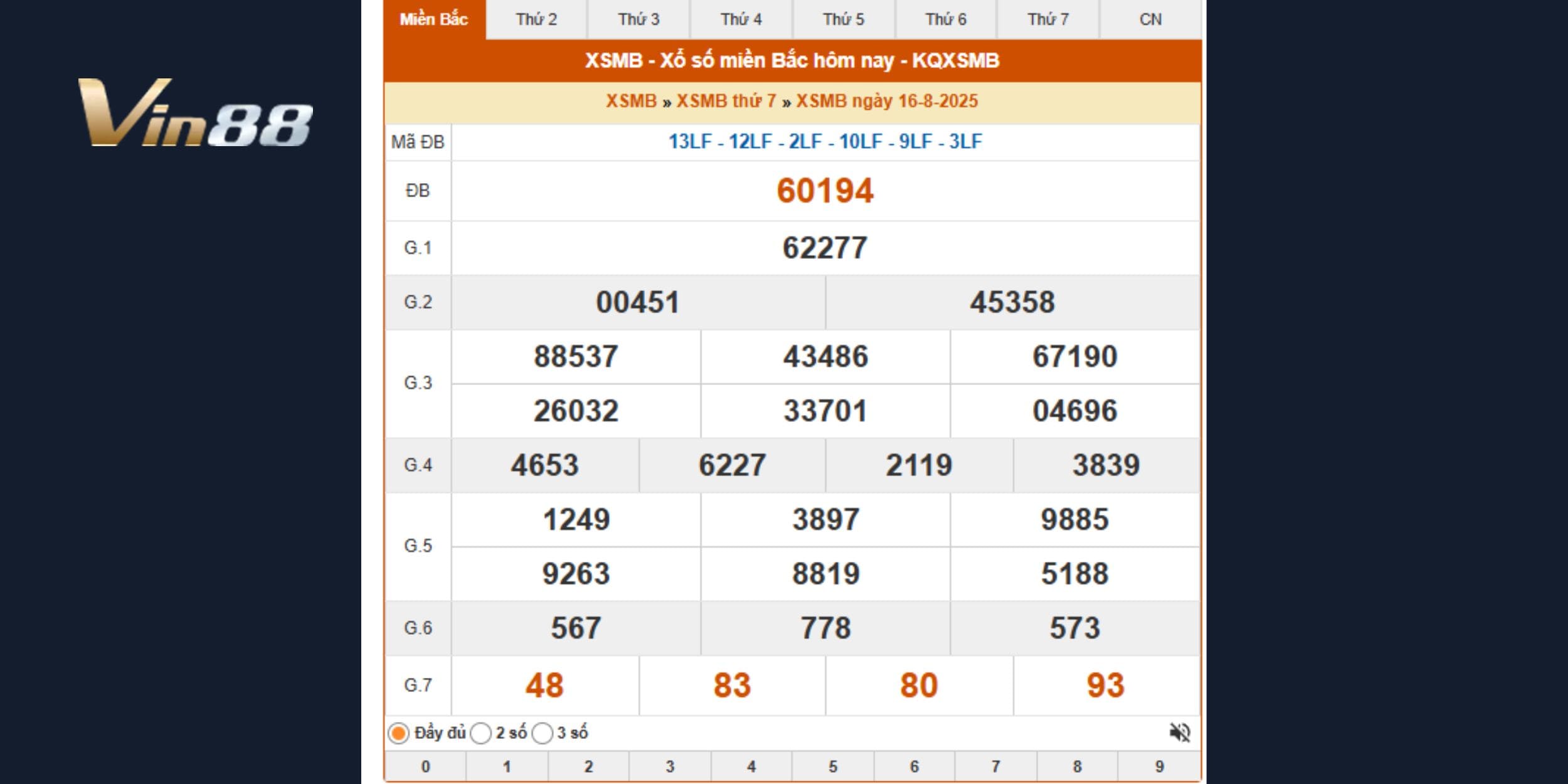
Task: Click the G.7 row label
Action: click(418, 685)
